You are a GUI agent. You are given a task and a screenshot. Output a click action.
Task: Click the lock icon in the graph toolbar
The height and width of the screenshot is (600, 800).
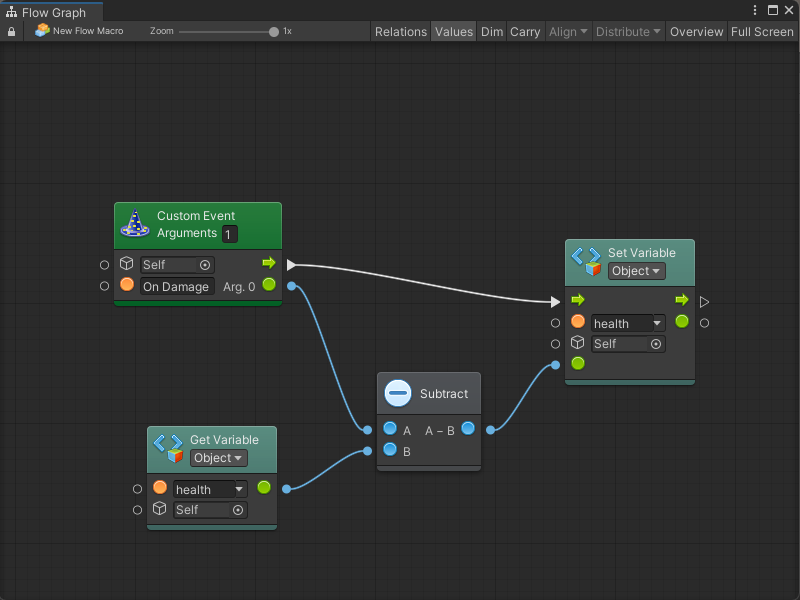point(12,32)
